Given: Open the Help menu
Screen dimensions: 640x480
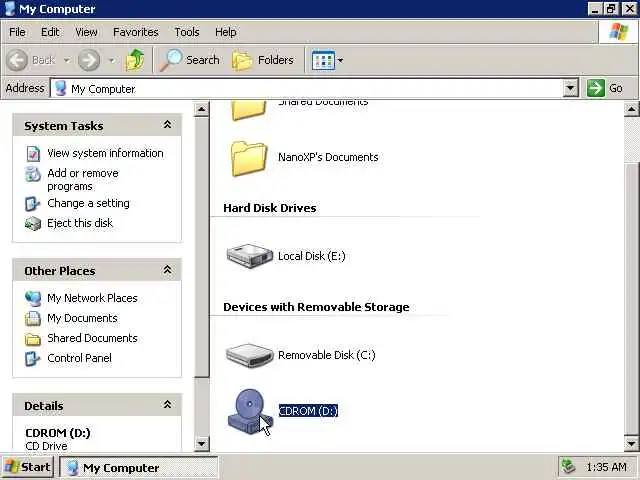Looking at the screenshot, I should point(226,32).
